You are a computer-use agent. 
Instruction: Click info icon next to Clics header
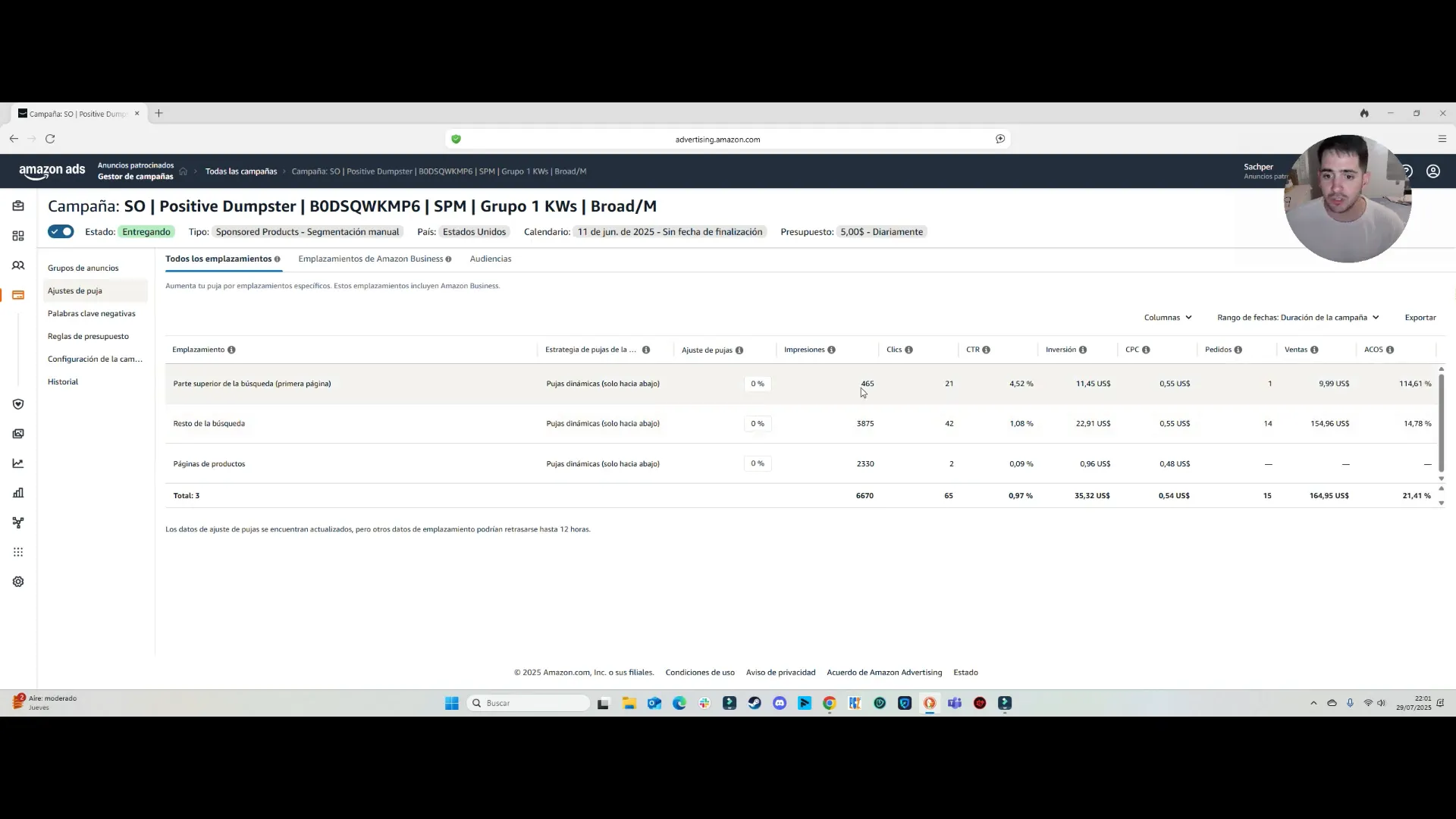click(908, 350)
